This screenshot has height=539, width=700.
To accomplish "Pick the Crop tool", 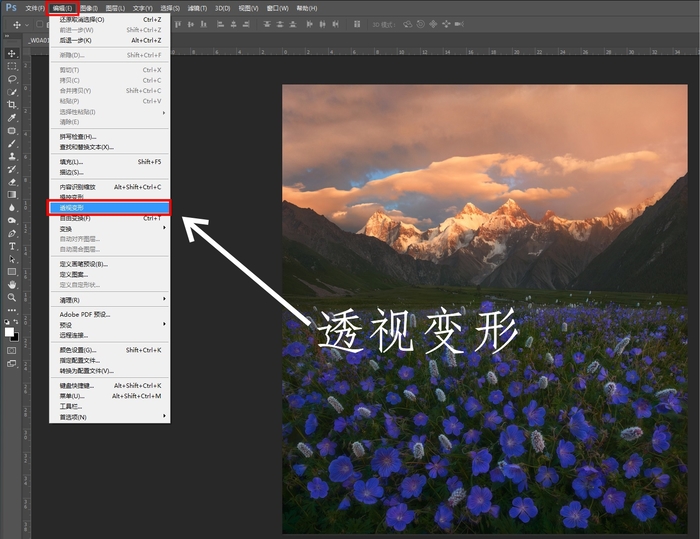I will pos(12,105).
